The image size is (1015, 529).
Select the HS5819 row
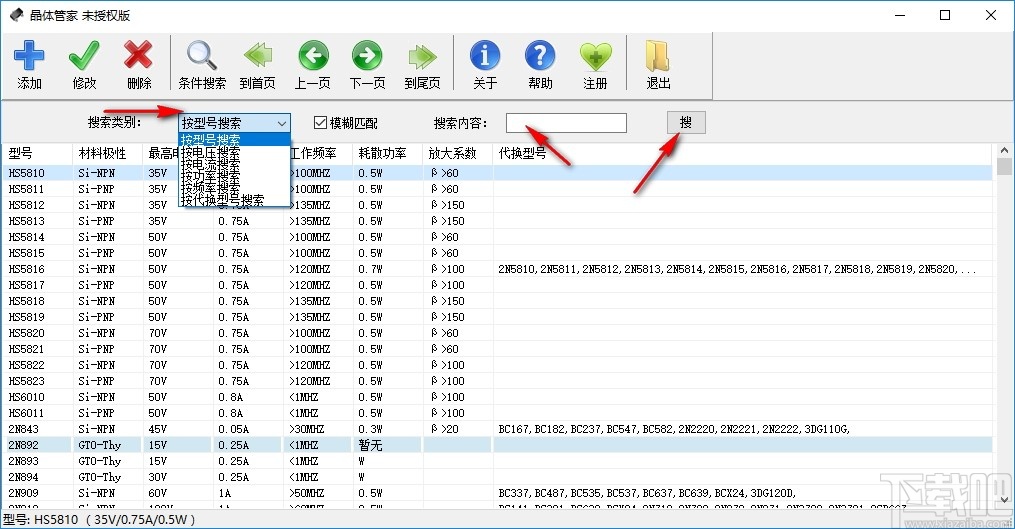point(497,317)
